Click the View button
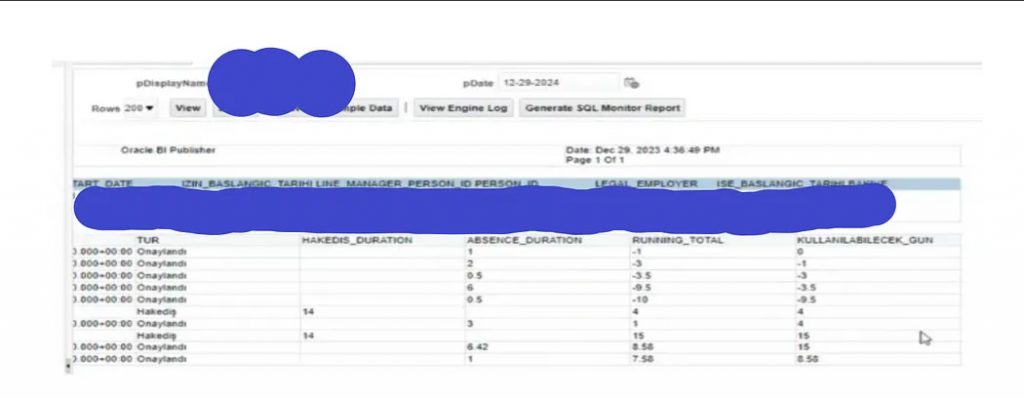Image resolution: width=1024 pixels, height=398 pixels. [x=187, y=108]
